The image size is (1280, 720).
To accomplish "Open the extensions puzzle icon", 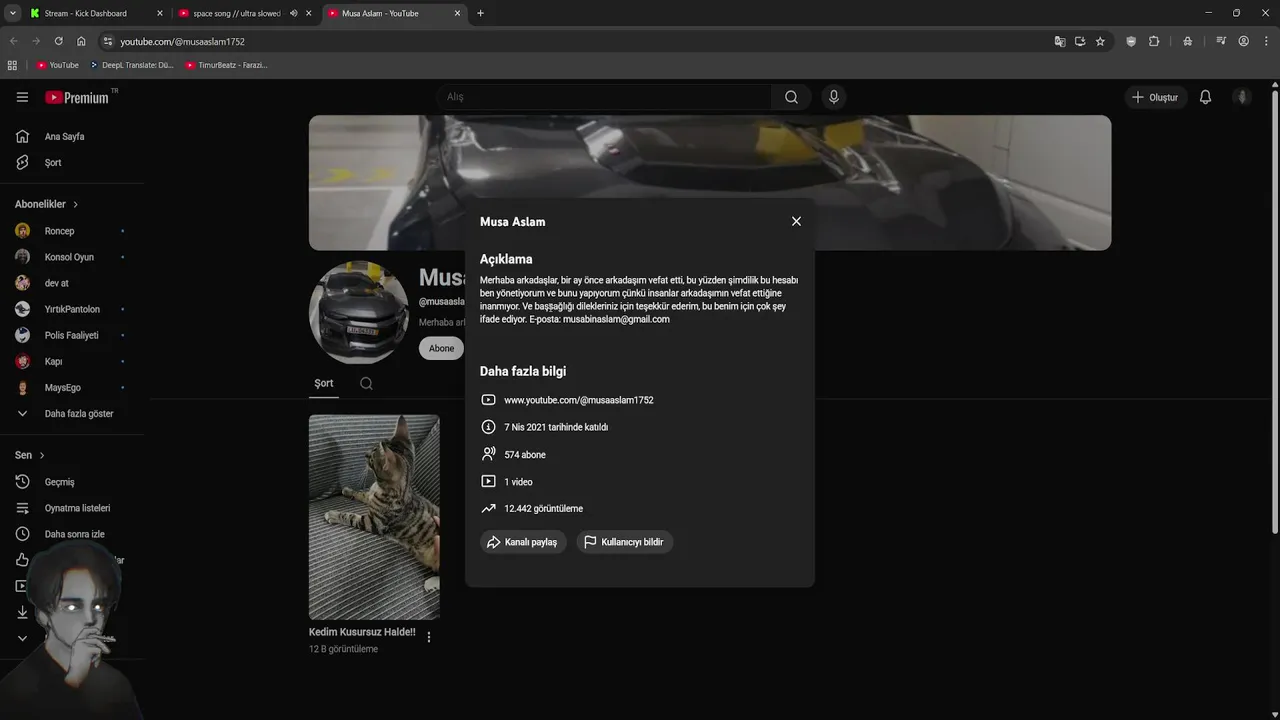I will click(1154, 41).
